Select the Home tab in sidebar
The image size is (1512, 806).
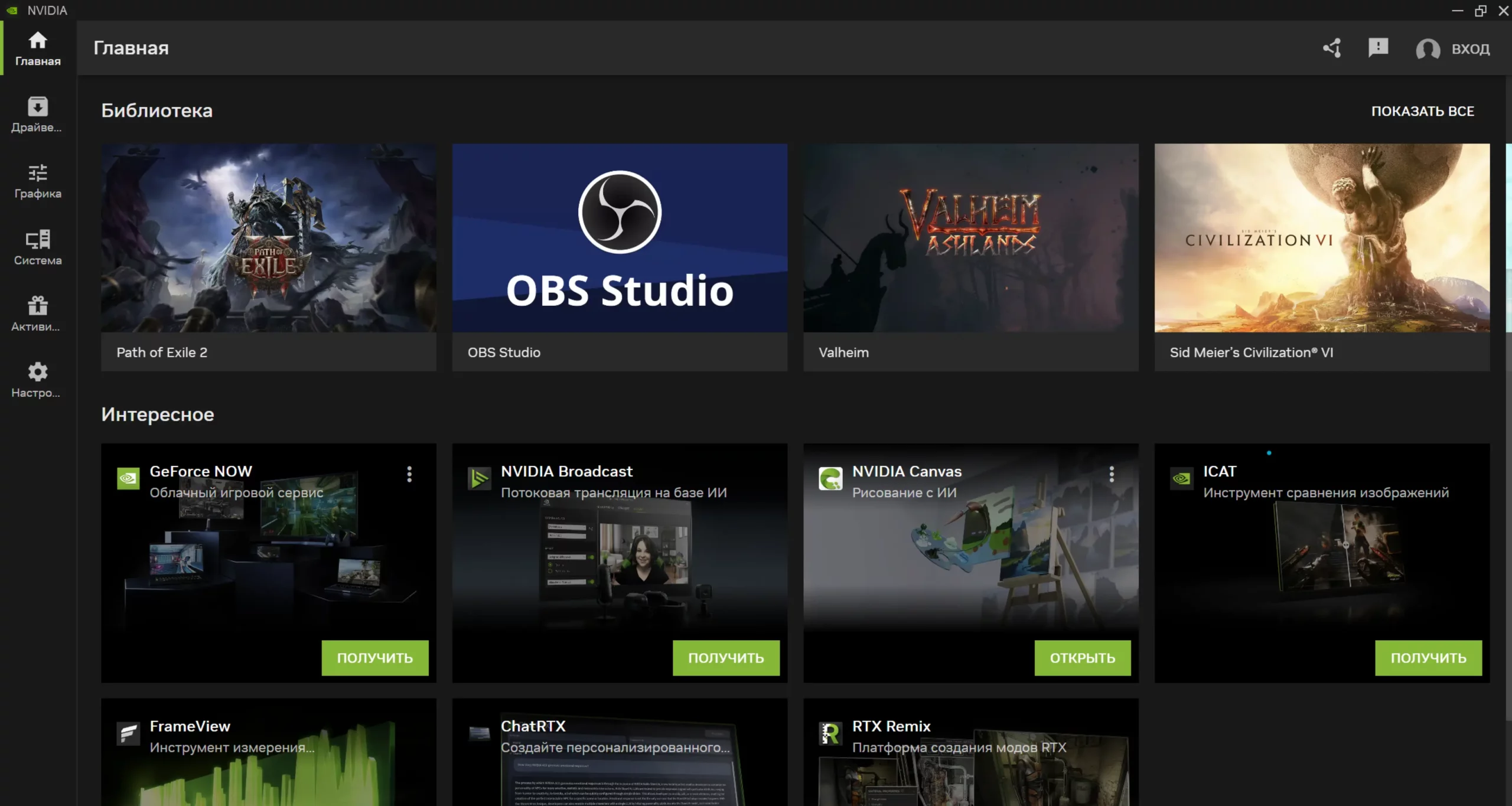click(x=37, y=48)
